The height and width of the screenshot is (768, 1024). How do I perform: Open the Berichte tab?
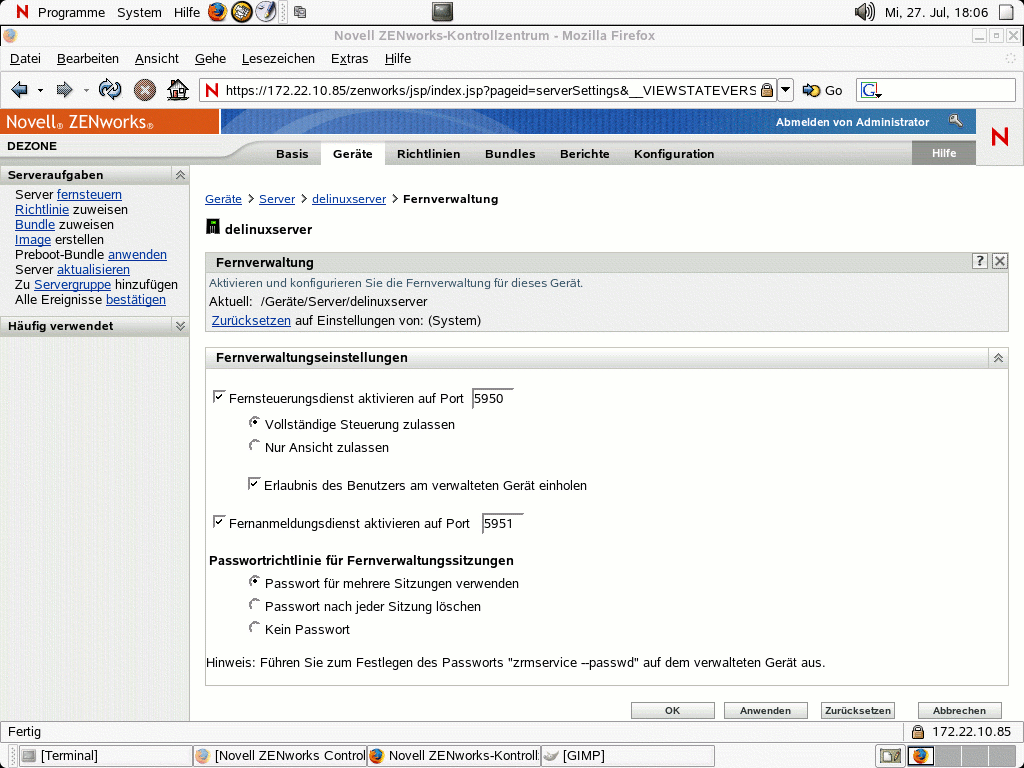click(x=584, y=153)
